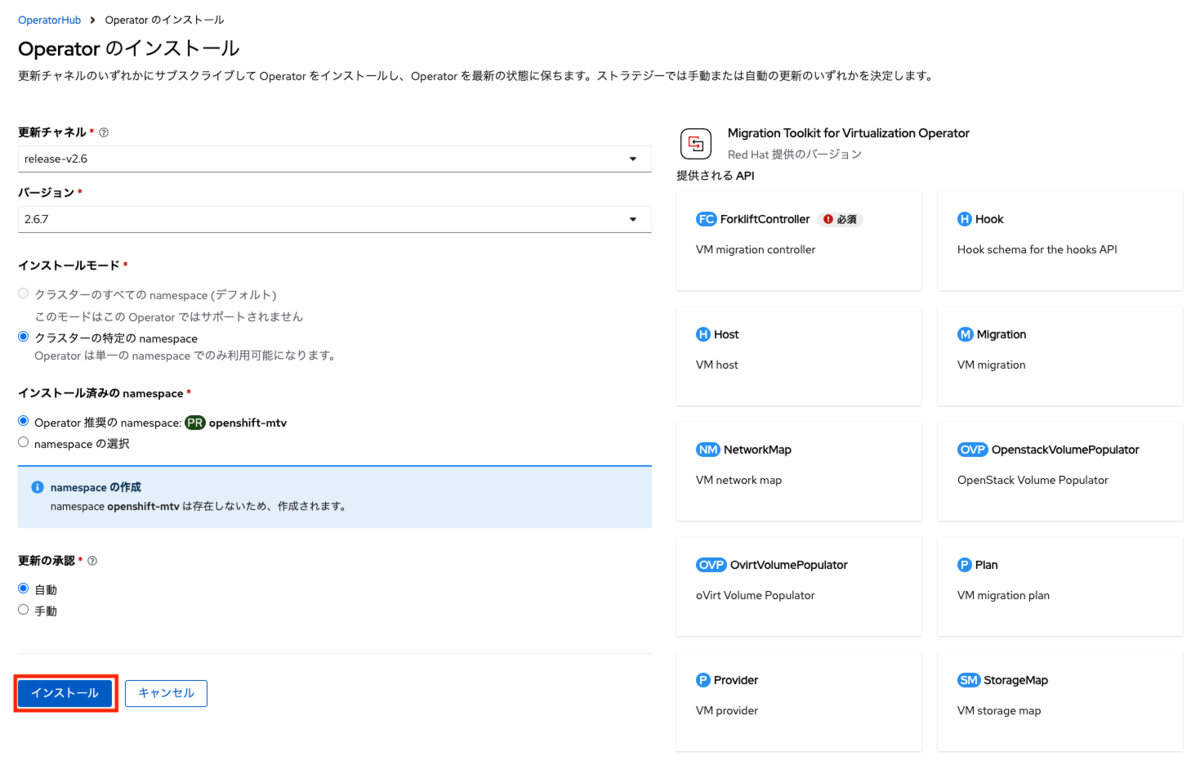Click the H badge next to Hook
The image size is (1200, 761).
click(x=964, y=219)
